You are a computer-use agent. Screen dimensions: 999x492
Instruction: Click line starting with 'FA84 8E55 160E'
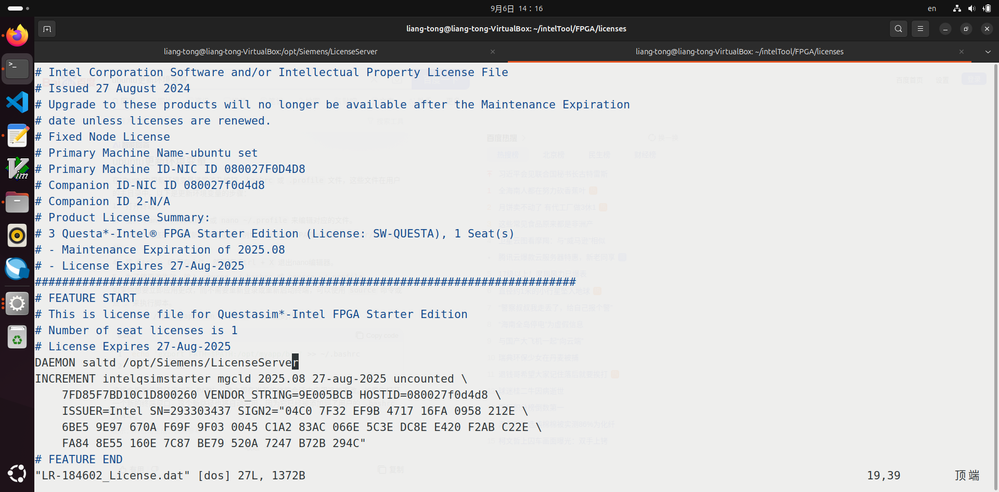pos(213,444)
